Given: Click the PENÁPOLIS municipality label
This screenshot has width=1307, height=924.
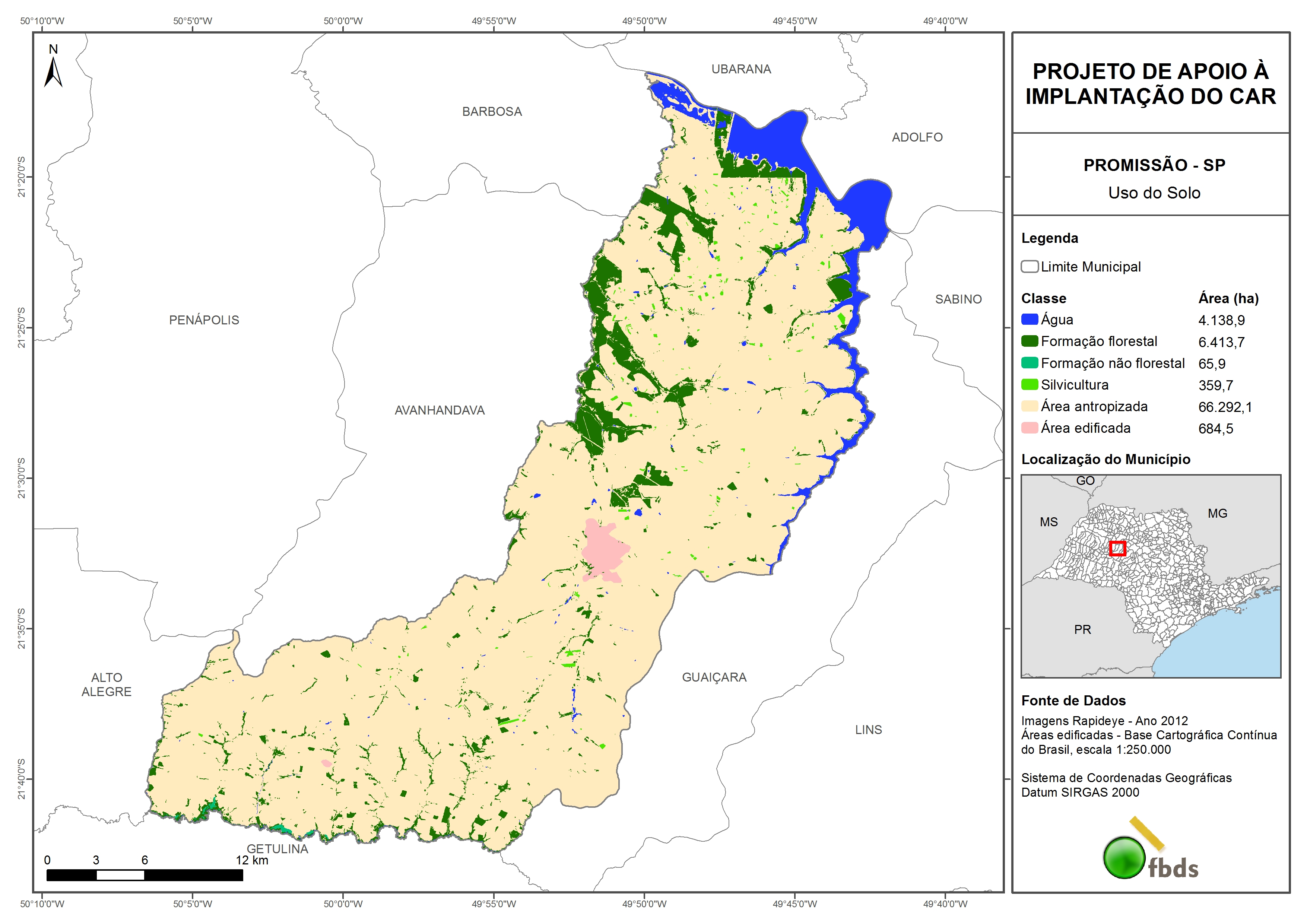Looking at the screenshot, I should (x=204, y=320).
